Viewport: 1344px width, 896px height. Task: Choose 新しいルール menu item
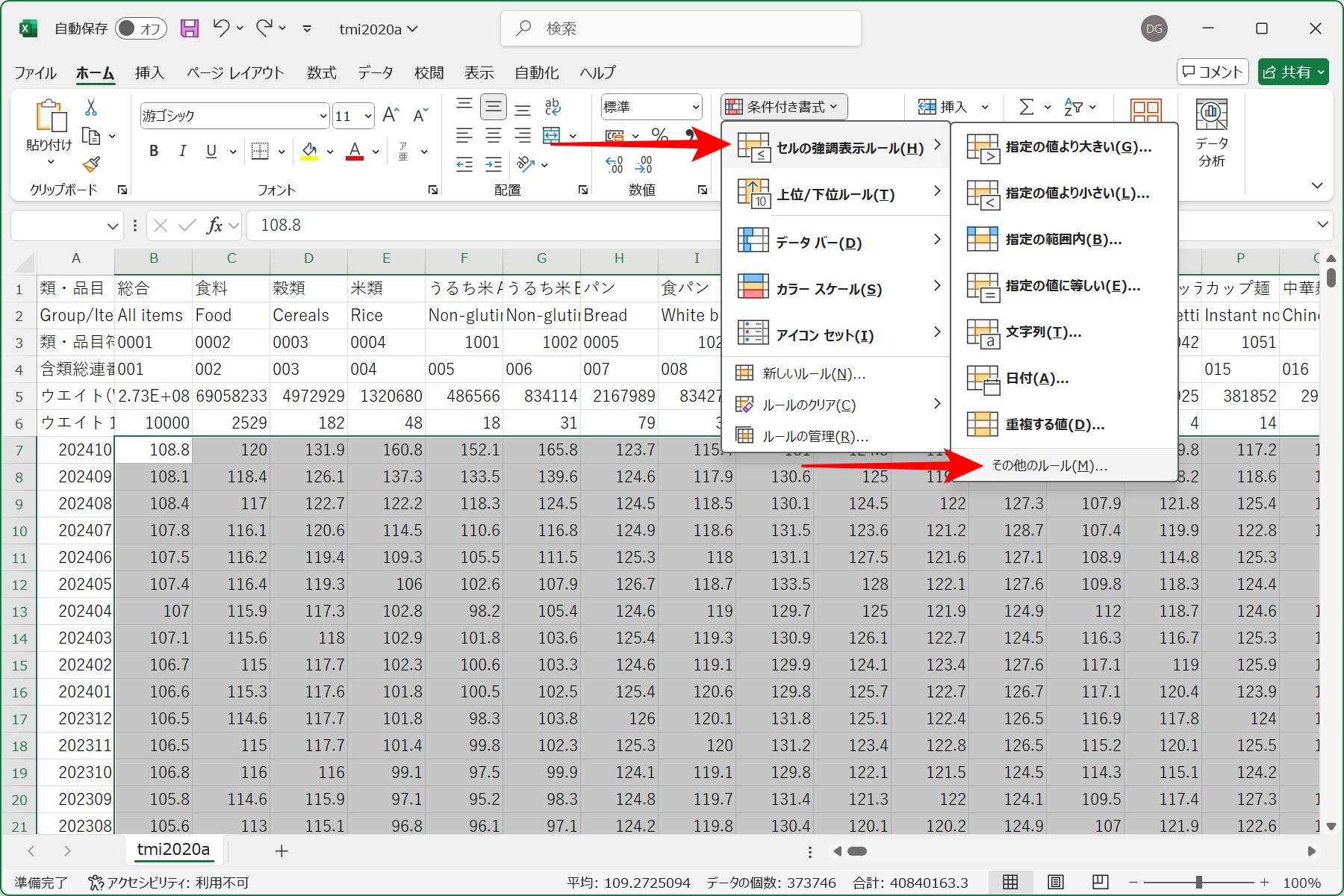tap(836, 373)
